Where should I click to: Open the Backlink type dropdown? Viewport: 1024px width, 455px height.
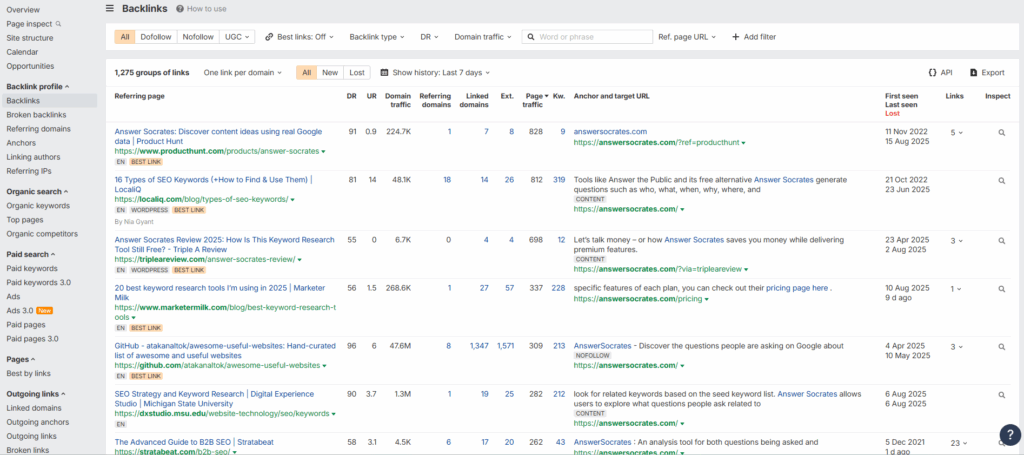pyautogui.click(x=377, y=37)
